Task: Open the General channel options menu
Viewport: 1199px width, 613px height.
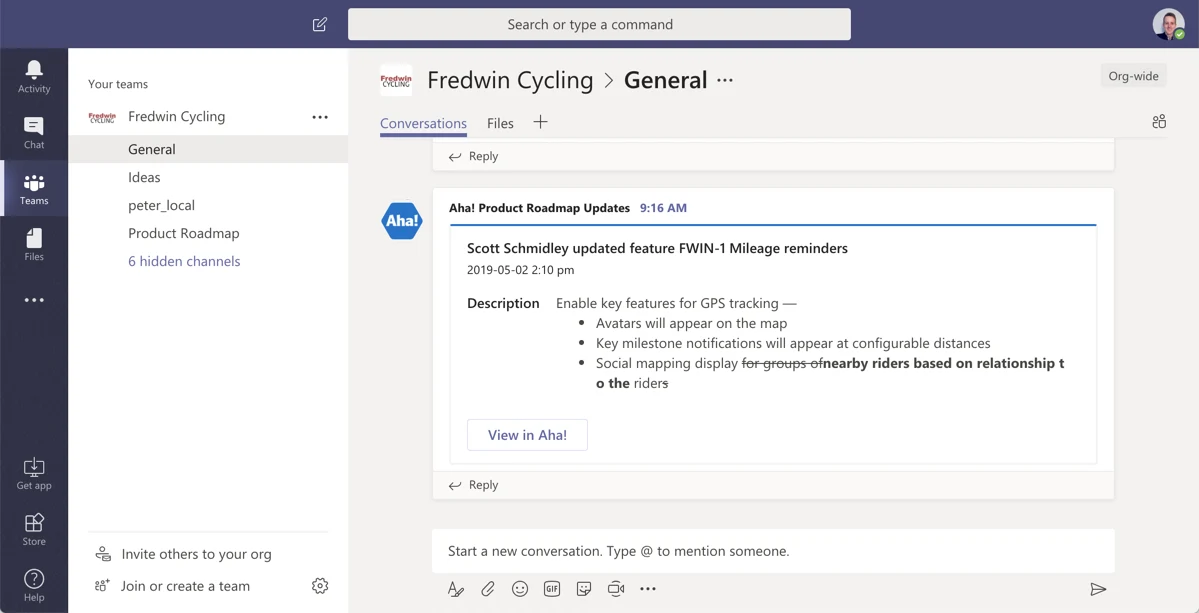Action: pyautogui.click(x=724, y=79)
